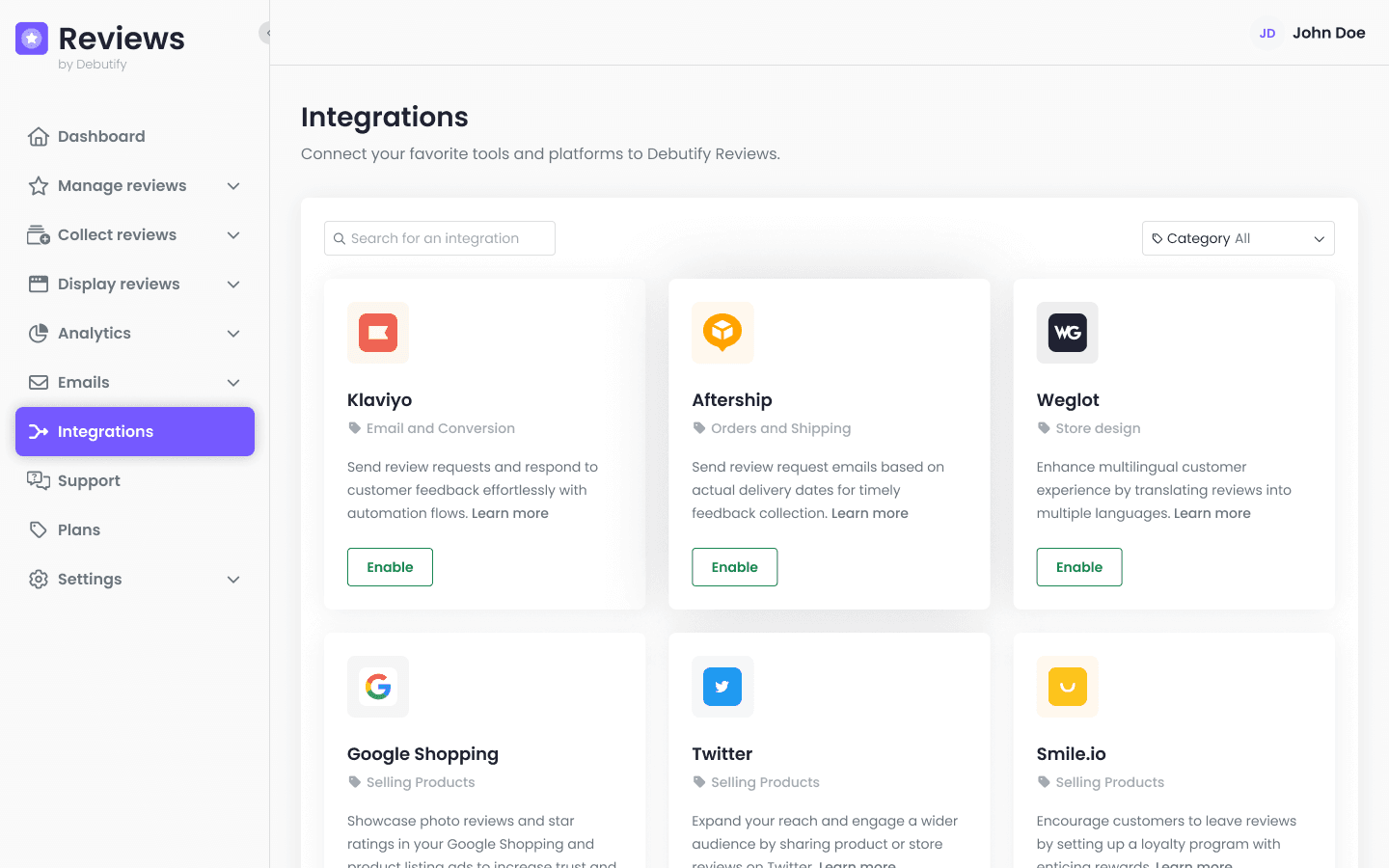Enable the Weglot integration
1389x868 pixels.
point(1079,567)
